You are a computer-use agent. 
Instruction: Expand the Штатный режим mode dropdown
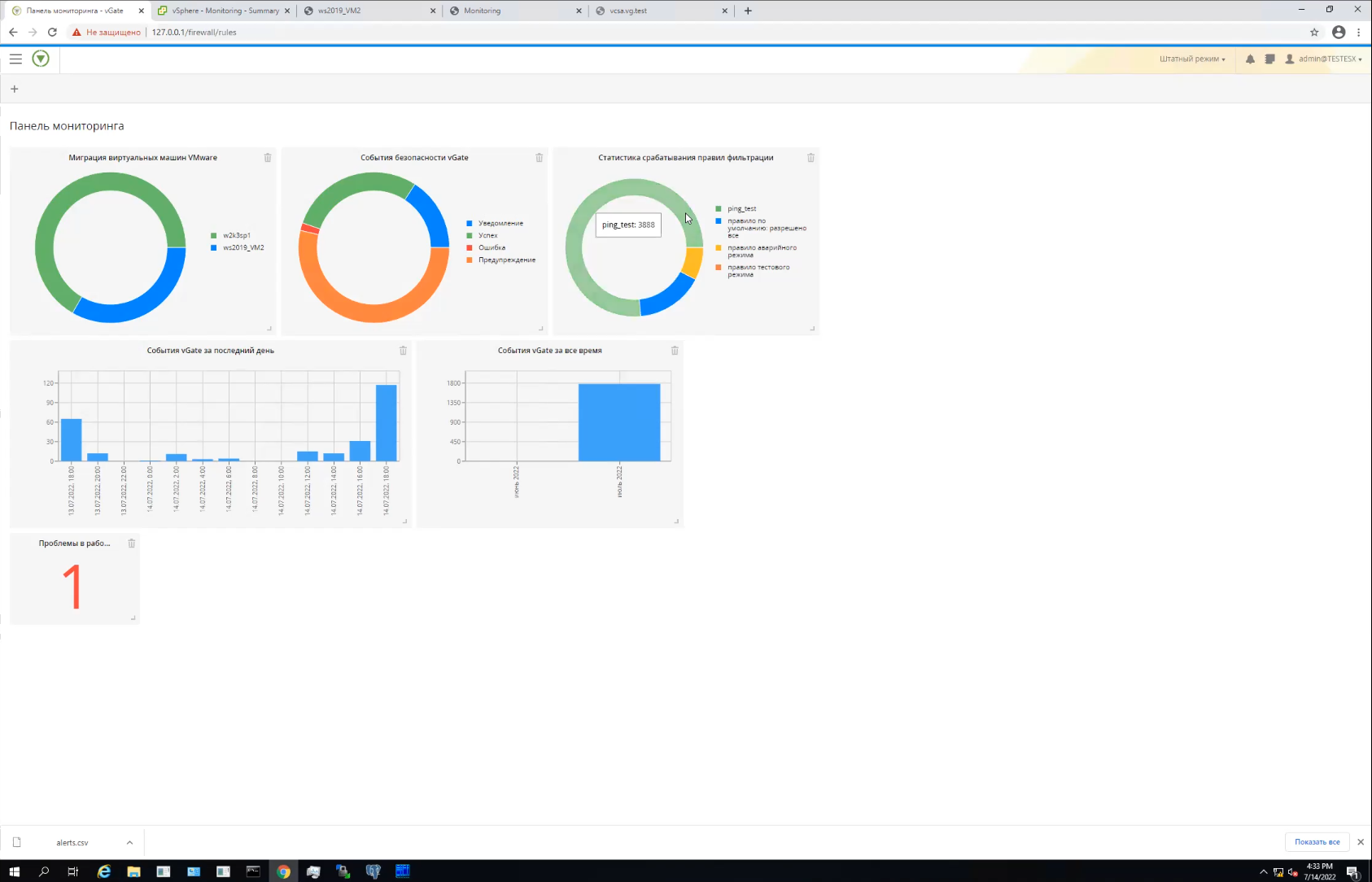(1192, 59)
